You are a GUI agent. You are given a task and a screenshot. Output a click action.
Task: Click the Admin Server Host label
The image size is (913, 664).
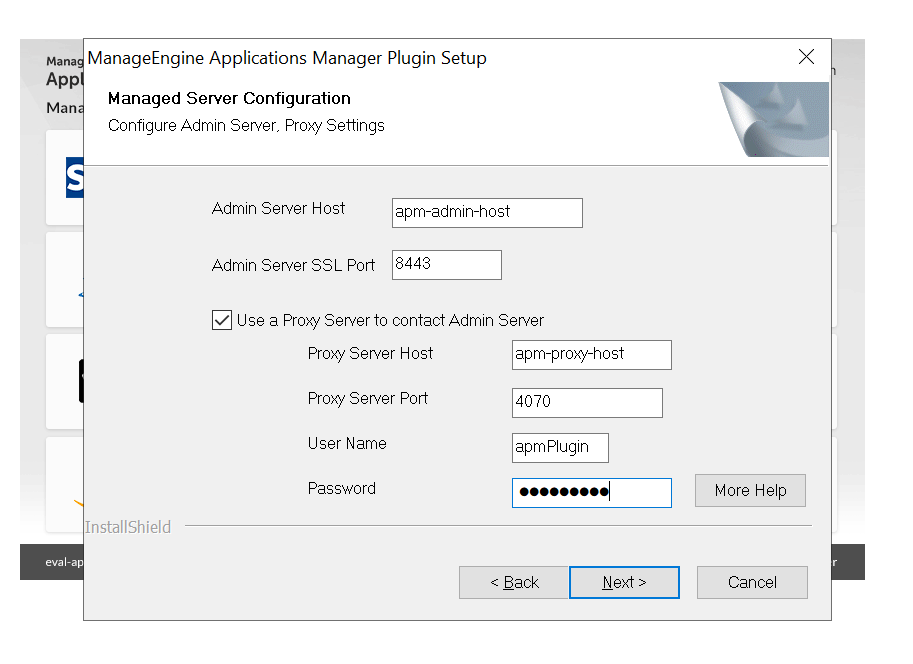pos(278,208)
